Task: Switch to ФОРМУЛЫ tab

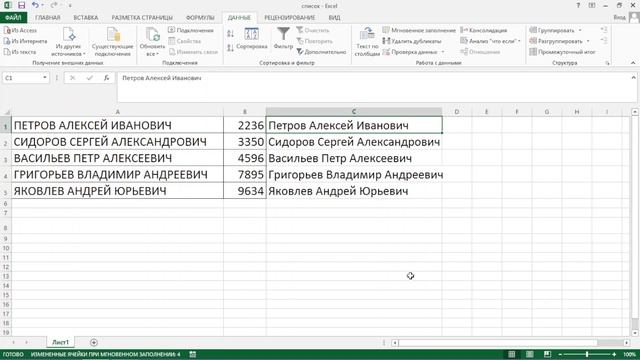Action: (200, 18)
